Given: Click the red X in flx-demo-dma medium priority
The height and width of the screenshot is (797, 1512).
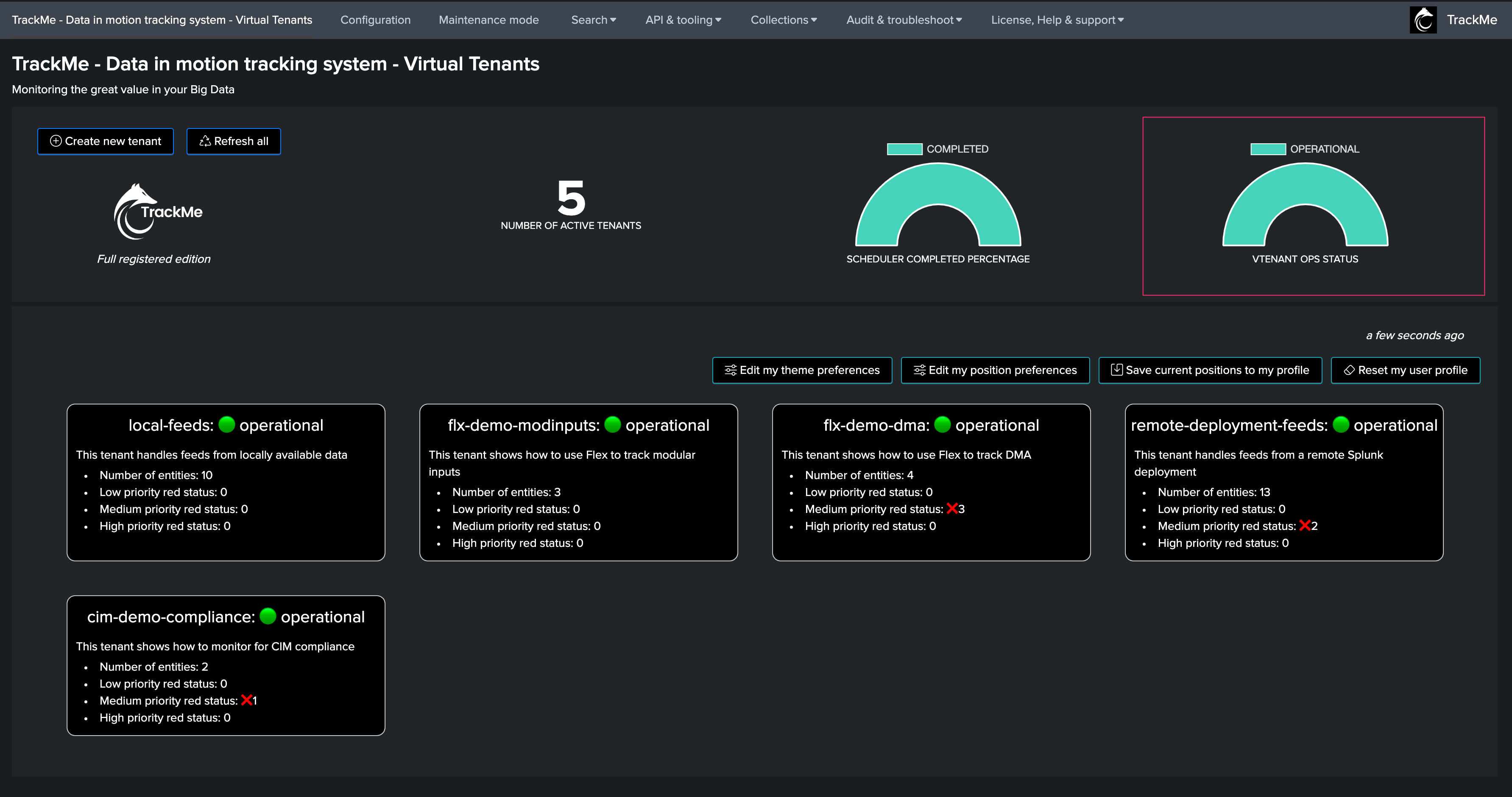Looking at the screenshot, I should pyautogui.click(x=952, y=509).
